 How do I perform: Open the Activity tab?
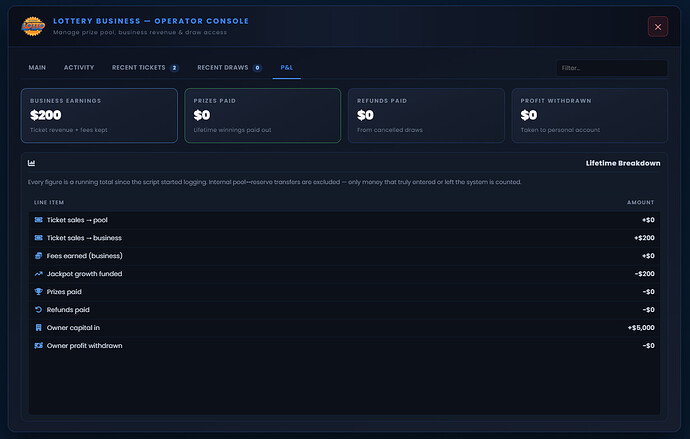coord(79,68)
